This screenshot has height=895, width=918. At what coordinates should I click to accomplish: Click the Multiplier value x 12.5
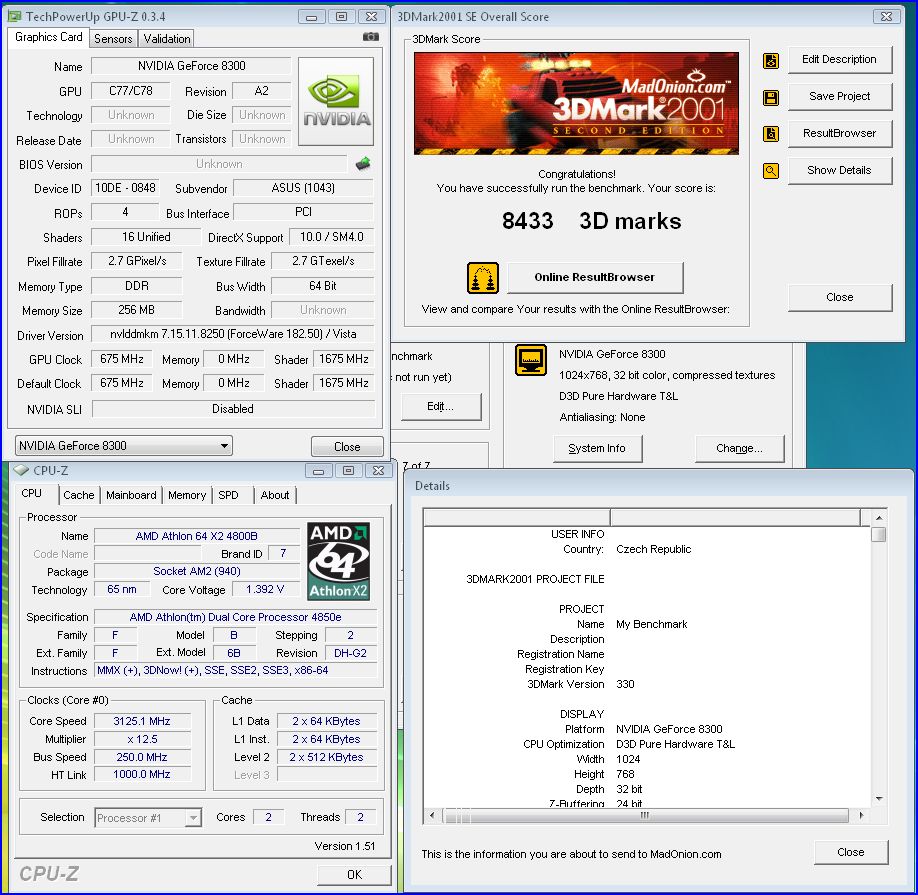coord(142,739)
